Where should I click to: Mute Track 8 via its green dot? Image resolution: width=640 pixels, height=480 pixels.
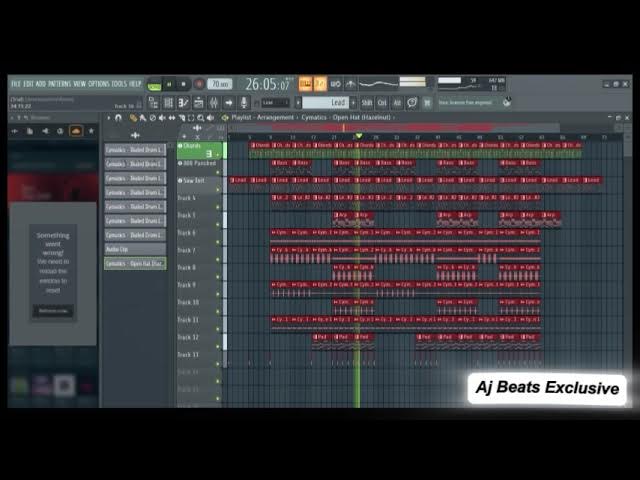tap(218, 277)
